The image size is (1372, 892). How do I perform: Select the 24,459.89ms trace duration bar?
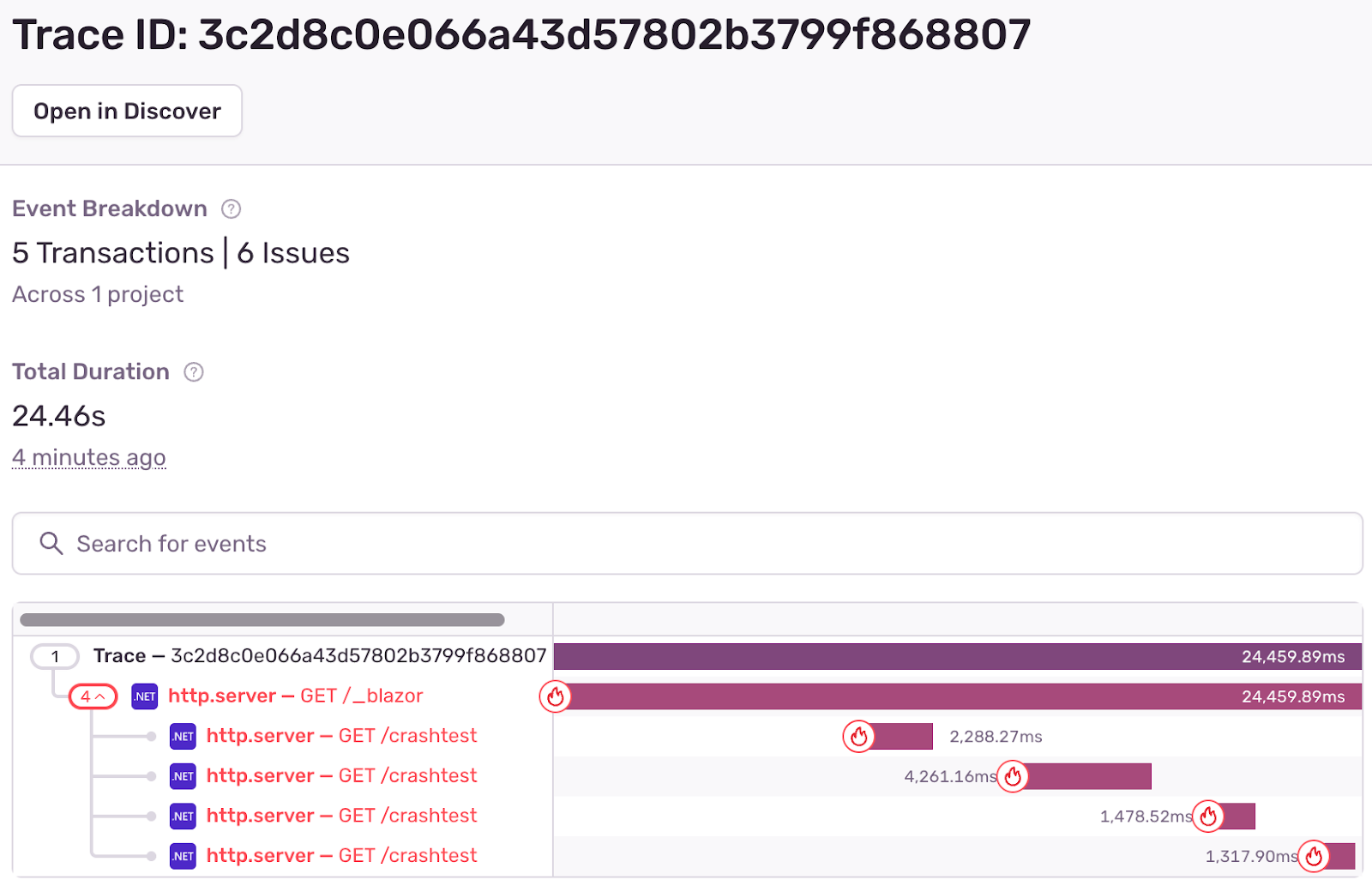click(x=956, y=656)
